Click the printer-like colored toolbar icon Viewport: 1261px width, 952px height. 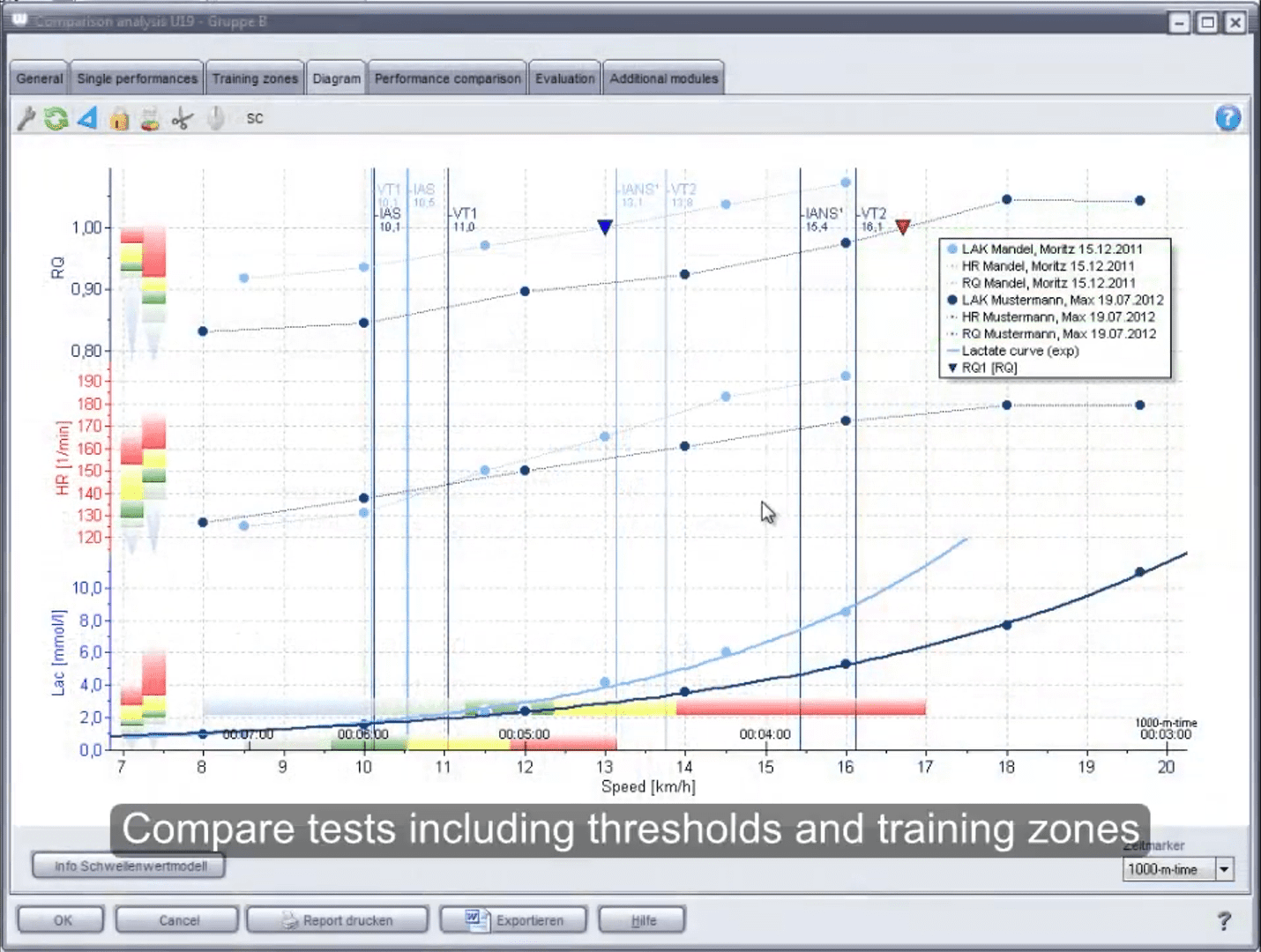pos(151,118)
